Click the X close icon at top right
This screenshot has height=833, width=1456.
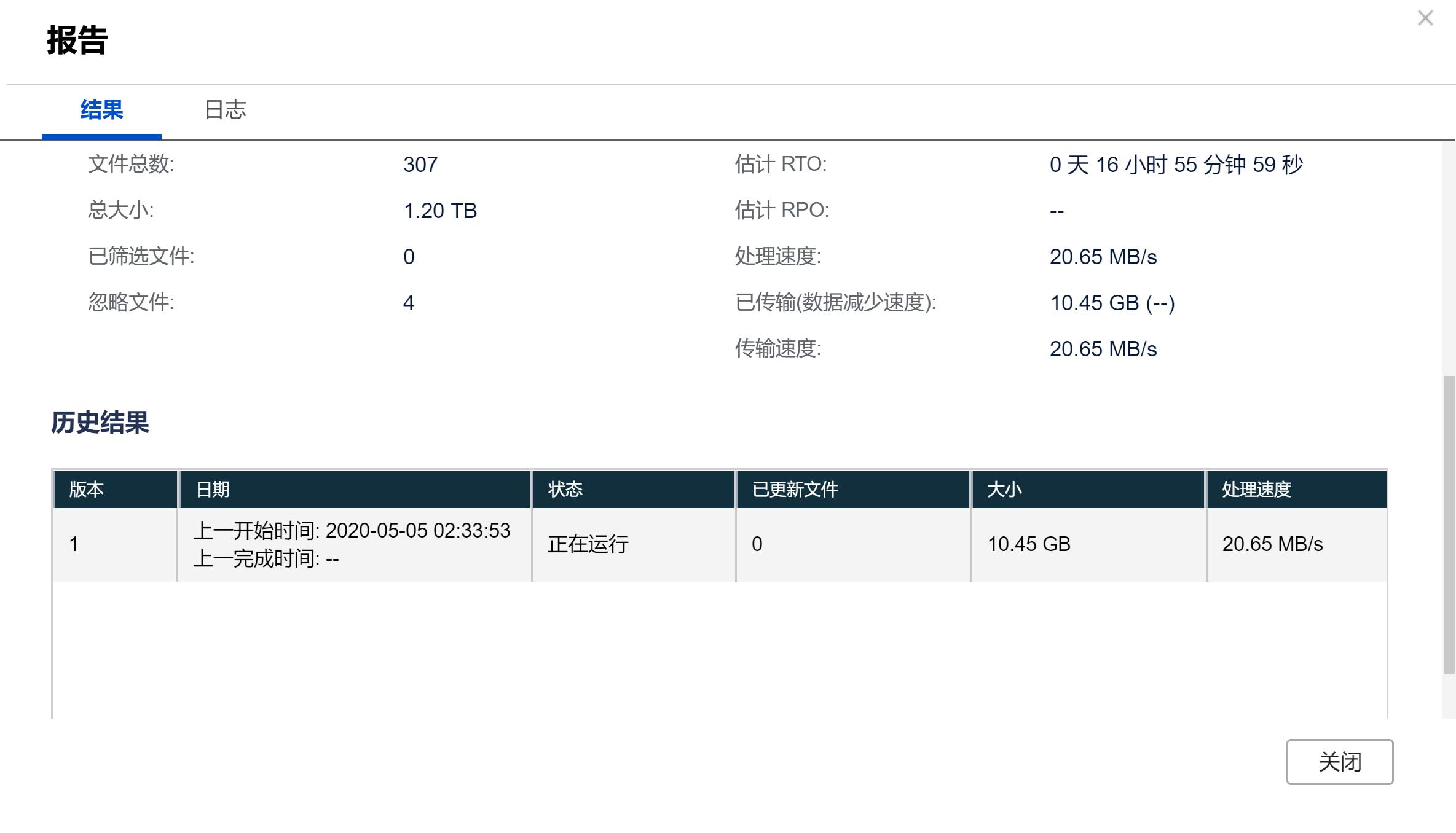click(1425, 18)
